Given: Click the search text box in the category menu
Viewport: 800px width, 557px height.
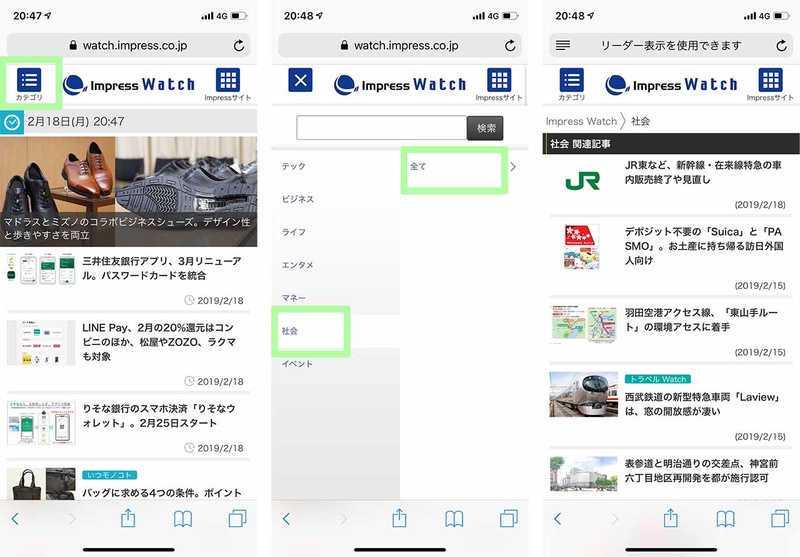Looking at the screenshot, I should [382, 128].
